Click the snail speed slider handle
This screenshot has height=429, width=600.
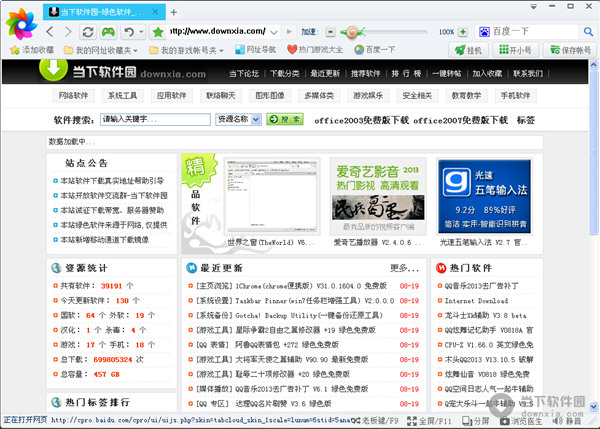[353, 32]
